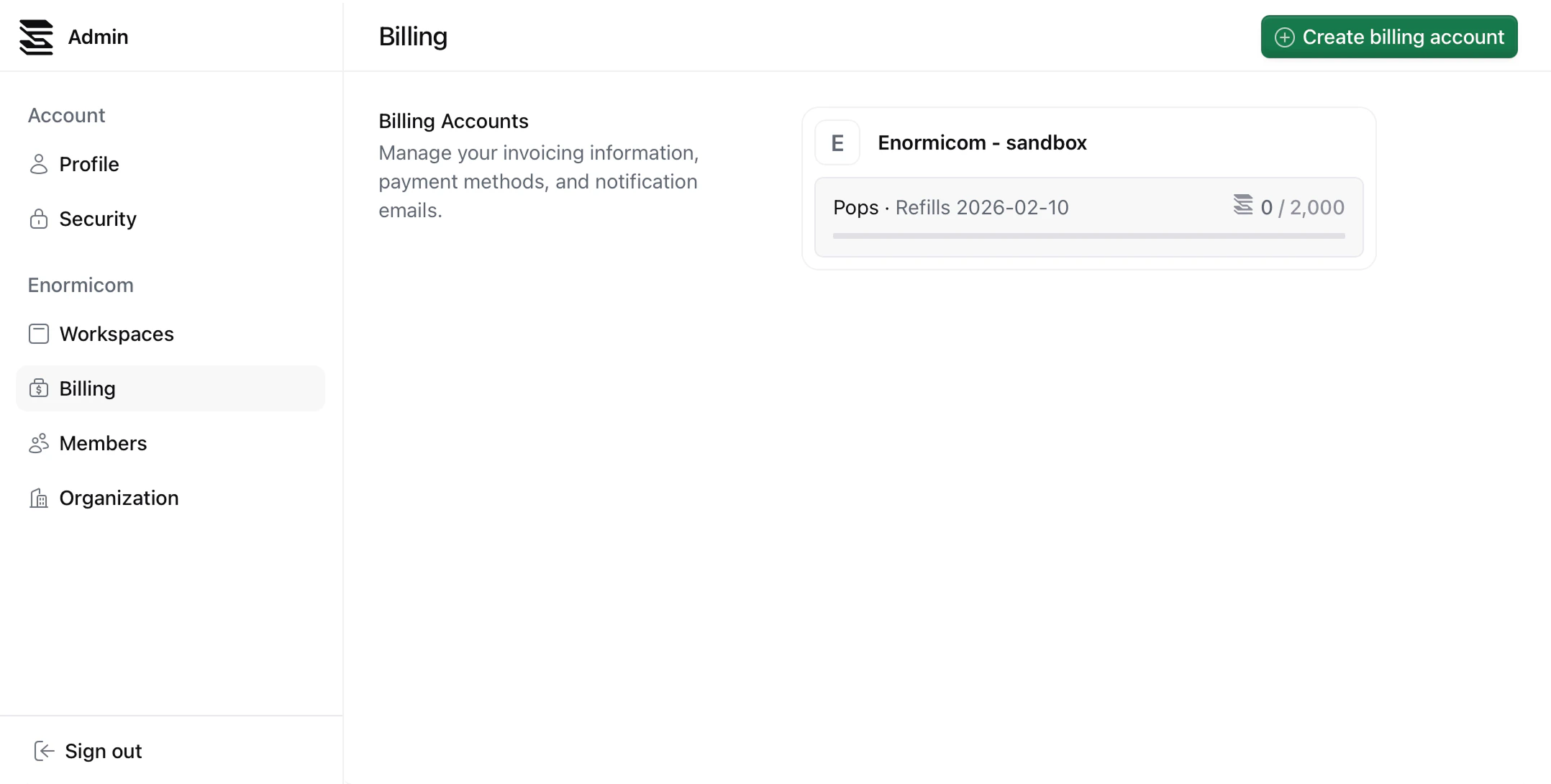Click the Workspaces window icon
1551x784 pixels.
pos(39,334)
